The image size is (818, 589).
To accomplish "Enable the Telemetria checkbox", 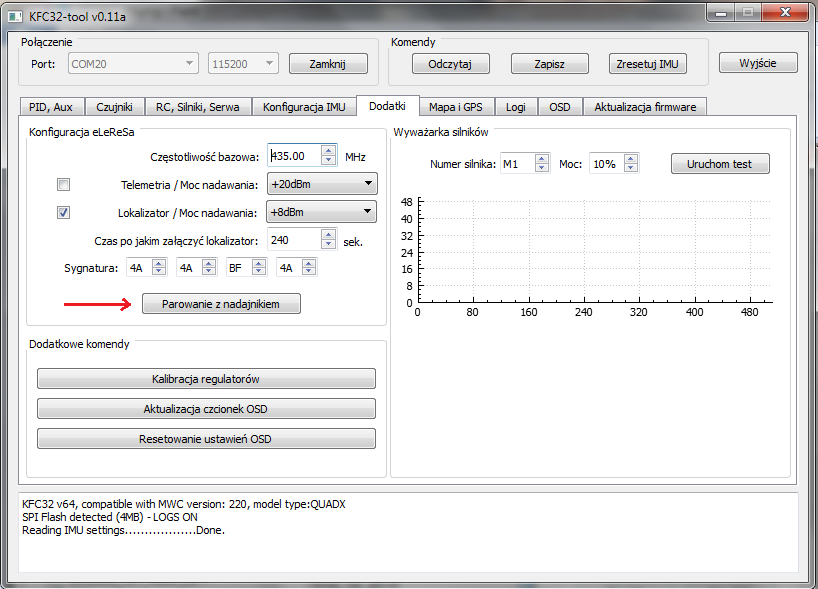I will tap(63, 185).
